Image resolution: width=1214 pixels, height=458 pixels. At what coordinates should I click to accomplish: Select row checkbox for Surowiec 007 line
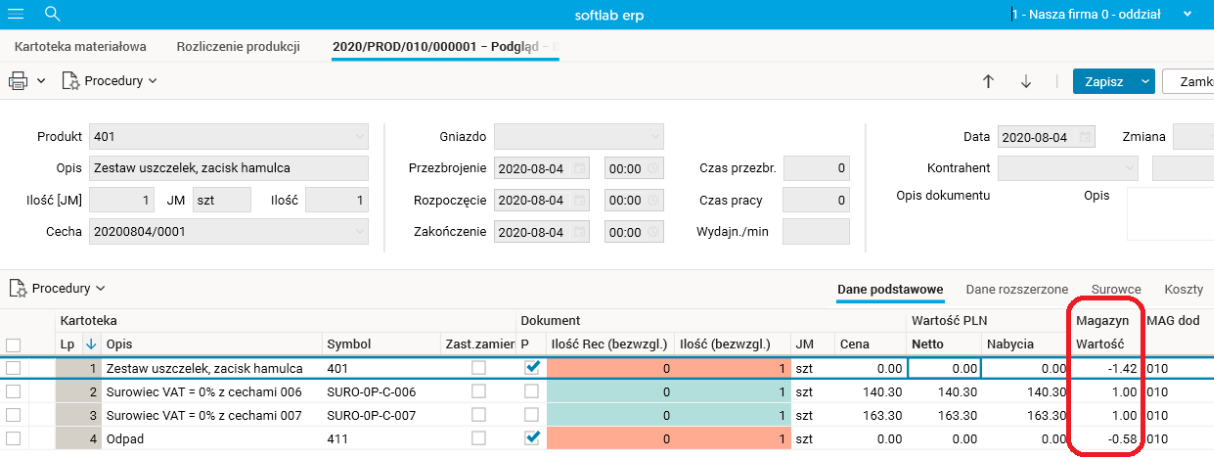point(14,414)
